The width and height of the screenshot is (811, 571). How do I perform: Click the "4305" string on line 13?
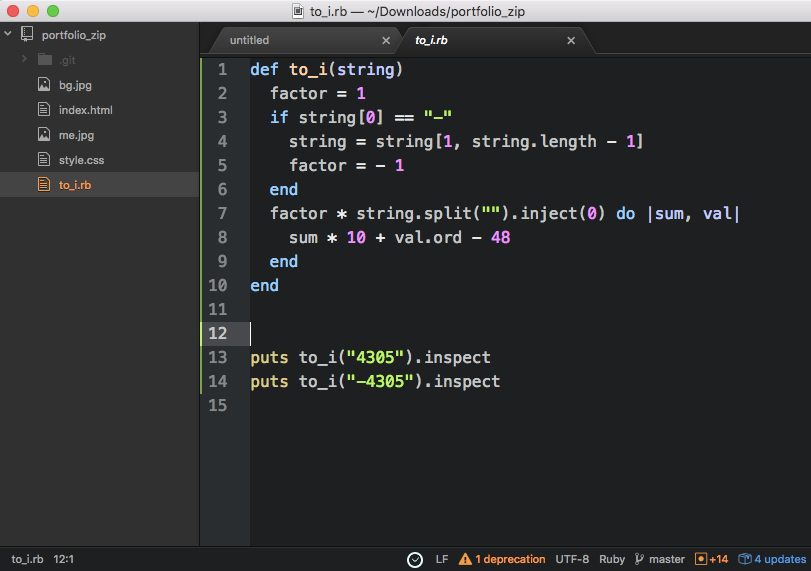pos(375,357)
